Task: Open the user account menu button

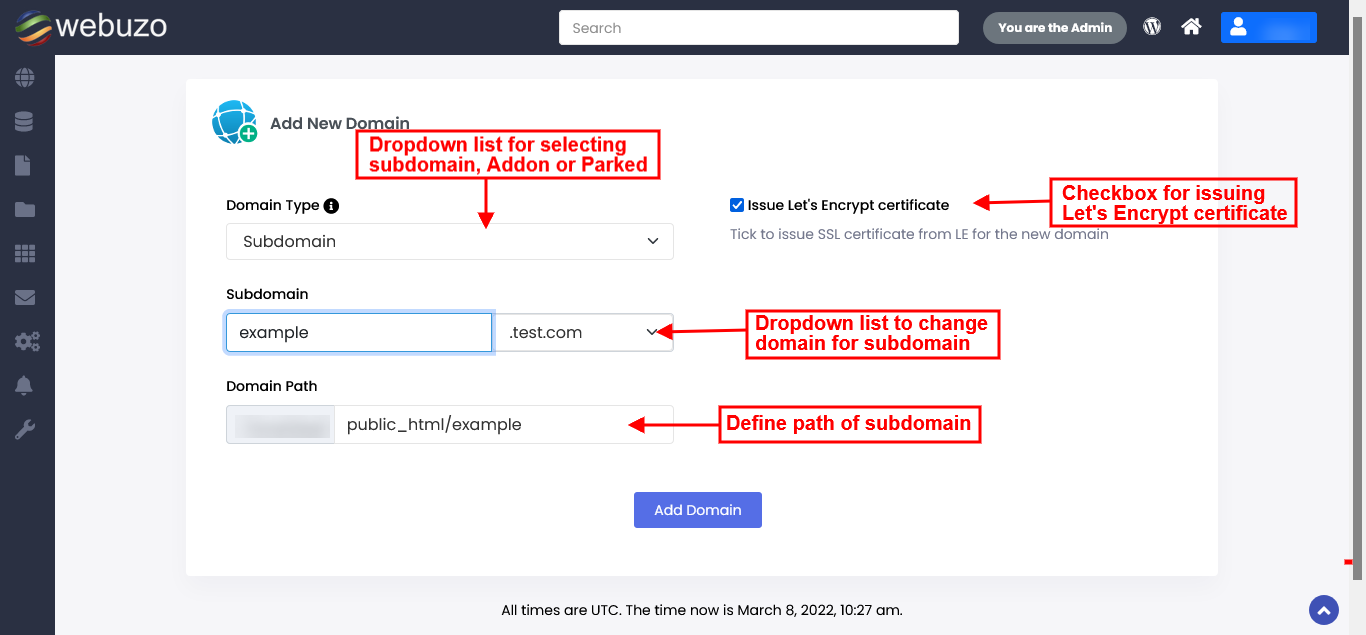Action: tap(1268, 27)
